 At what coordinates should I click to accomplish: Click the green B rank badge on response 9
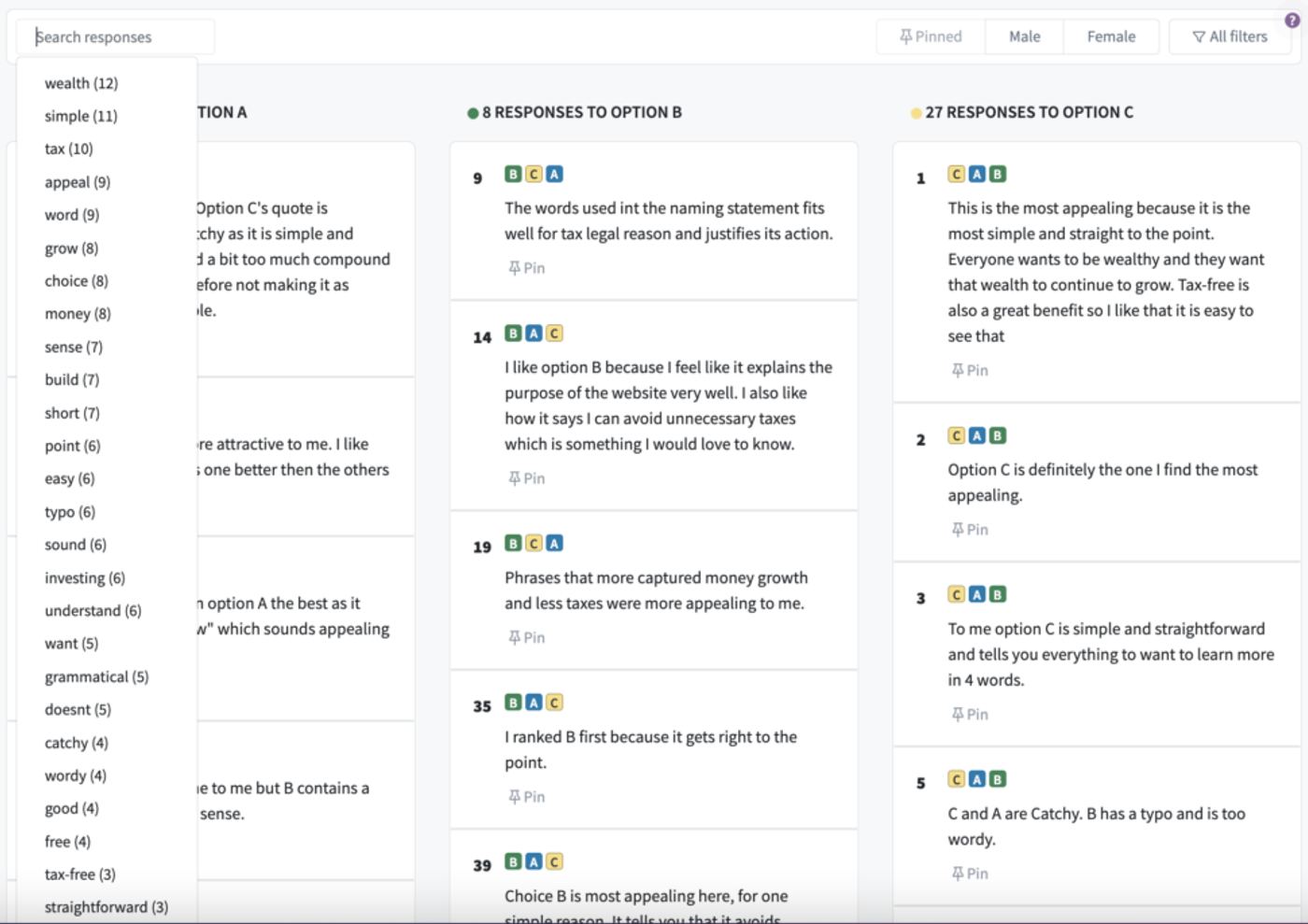coord(513,174)
